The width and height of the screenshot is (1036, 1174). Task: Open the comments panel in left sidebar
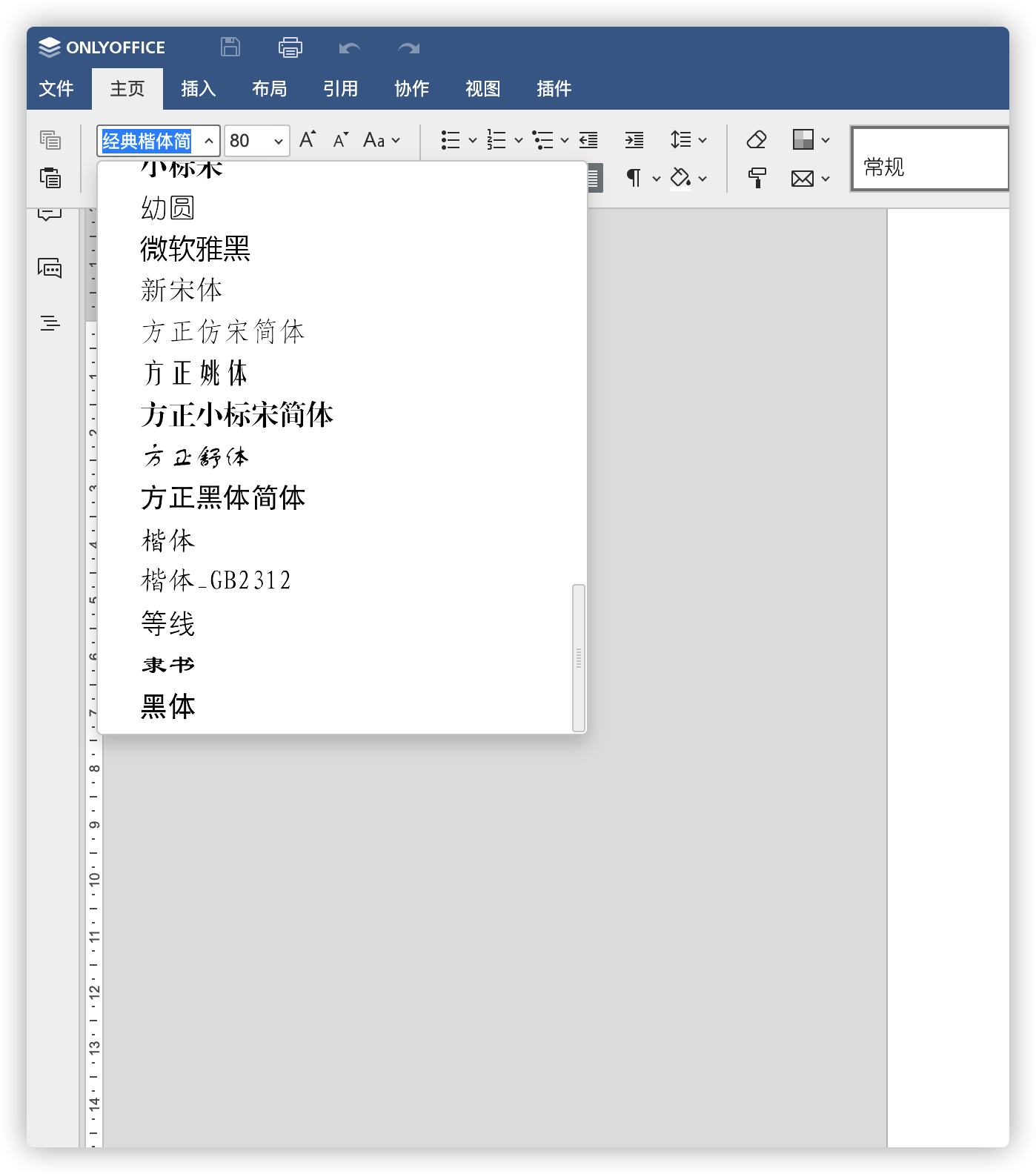50,268
